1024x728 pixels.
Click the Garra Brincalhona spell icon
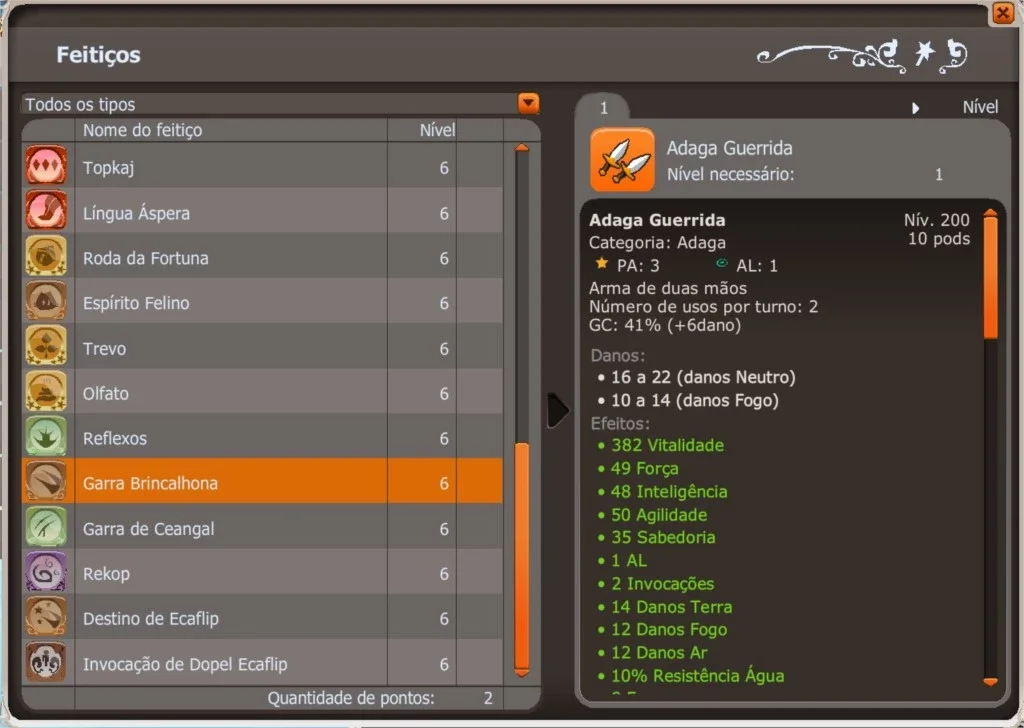click(46, 481)
